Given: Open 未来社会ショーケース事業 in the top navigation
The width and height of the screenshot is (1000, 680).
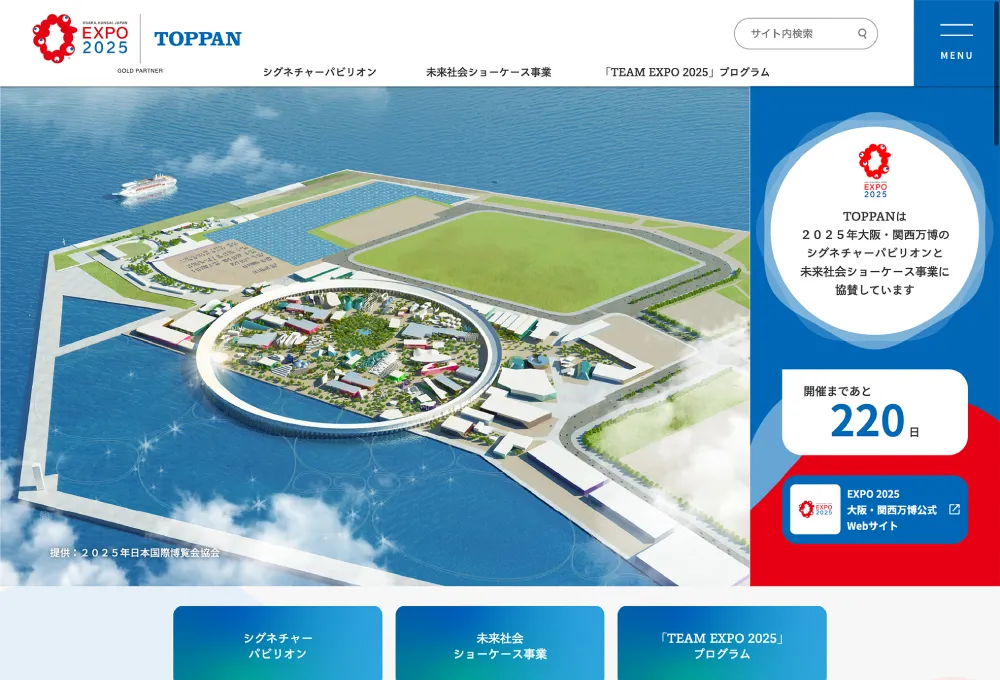Looking at the screenshot, I should pos(489,72).
